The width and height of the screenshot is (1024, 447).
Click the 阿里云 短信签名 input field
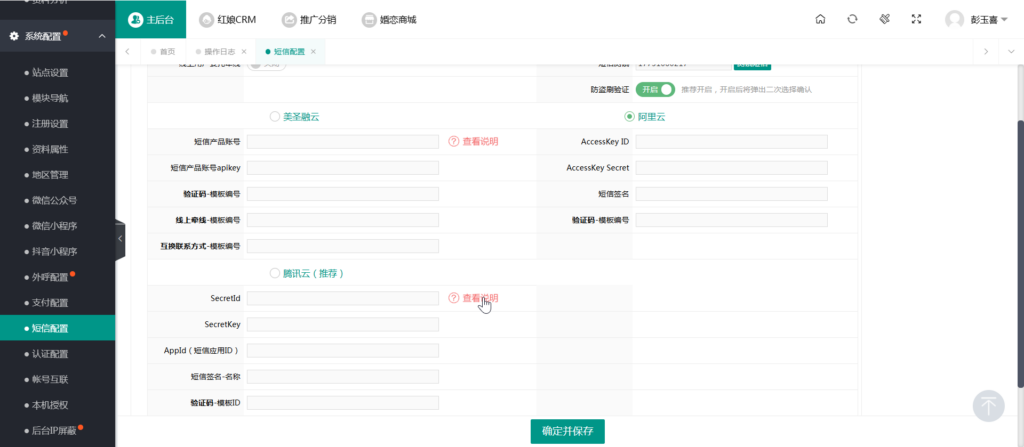[x=731, y=194]
